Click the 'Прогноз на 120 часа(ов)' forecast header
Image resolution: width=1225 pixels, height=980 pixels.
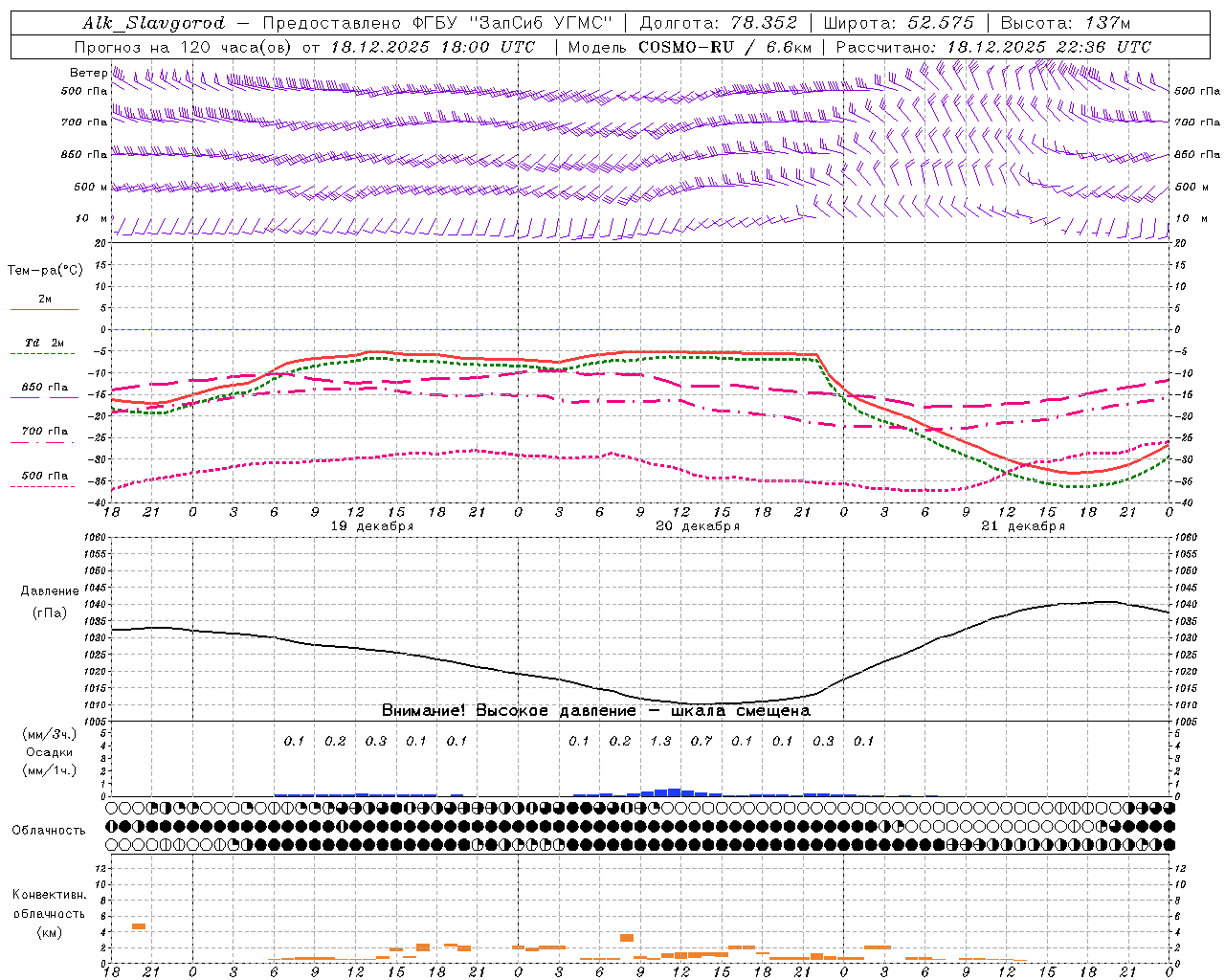[183, 47]
